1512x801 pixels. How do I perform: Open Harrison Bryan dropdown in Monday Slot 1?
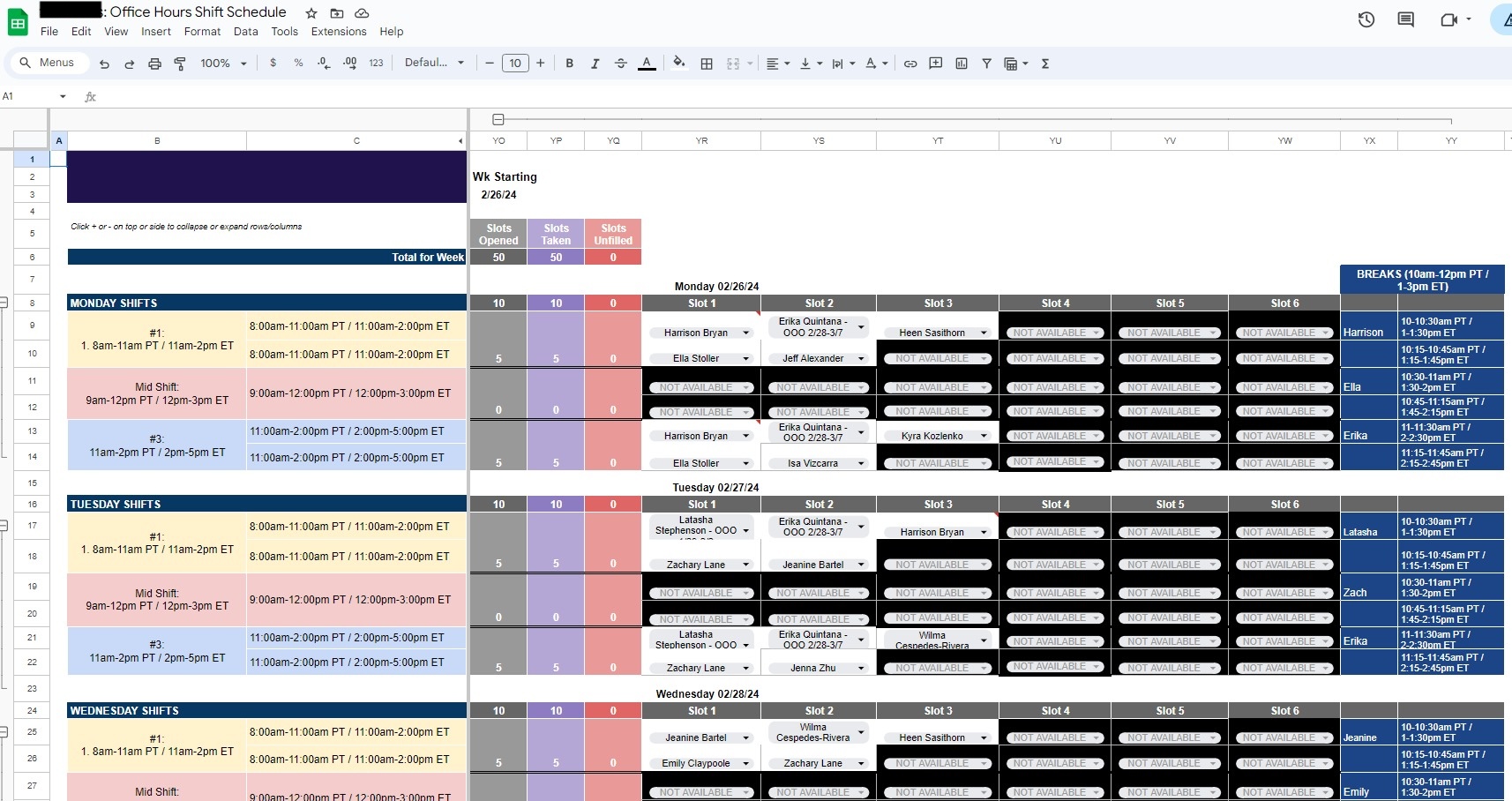pyautogui.click(x=746, y=333)
